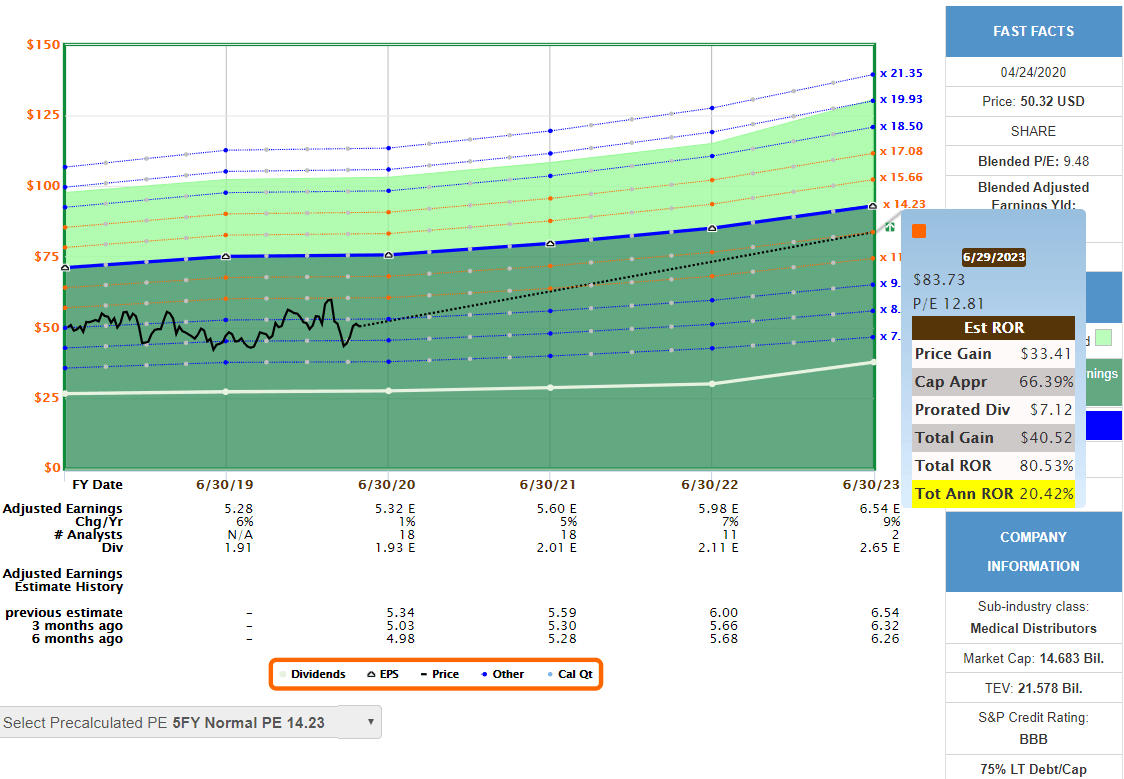Click EPS triangle marker at 6/30/19
The width and height of the screenshot is (1124, 779).
[x=226, y=256]
